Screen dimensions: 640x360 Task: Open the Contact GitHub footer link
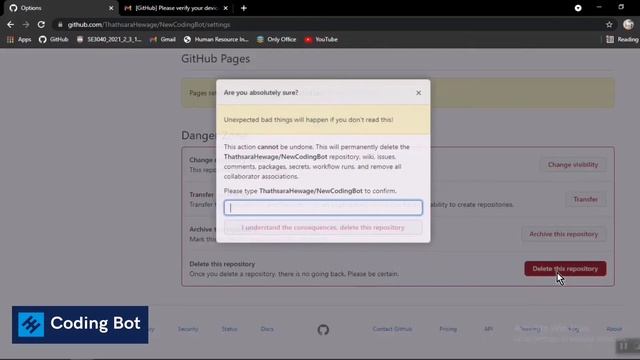point(392,329)
